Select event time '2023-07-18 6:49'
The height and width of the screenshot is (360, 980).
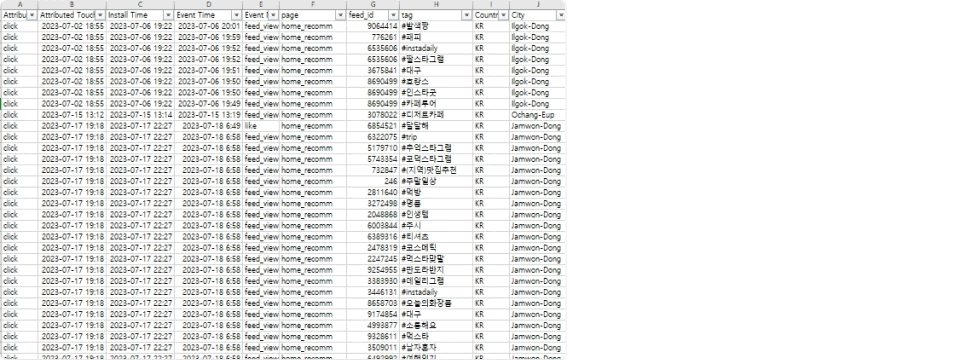208,126
